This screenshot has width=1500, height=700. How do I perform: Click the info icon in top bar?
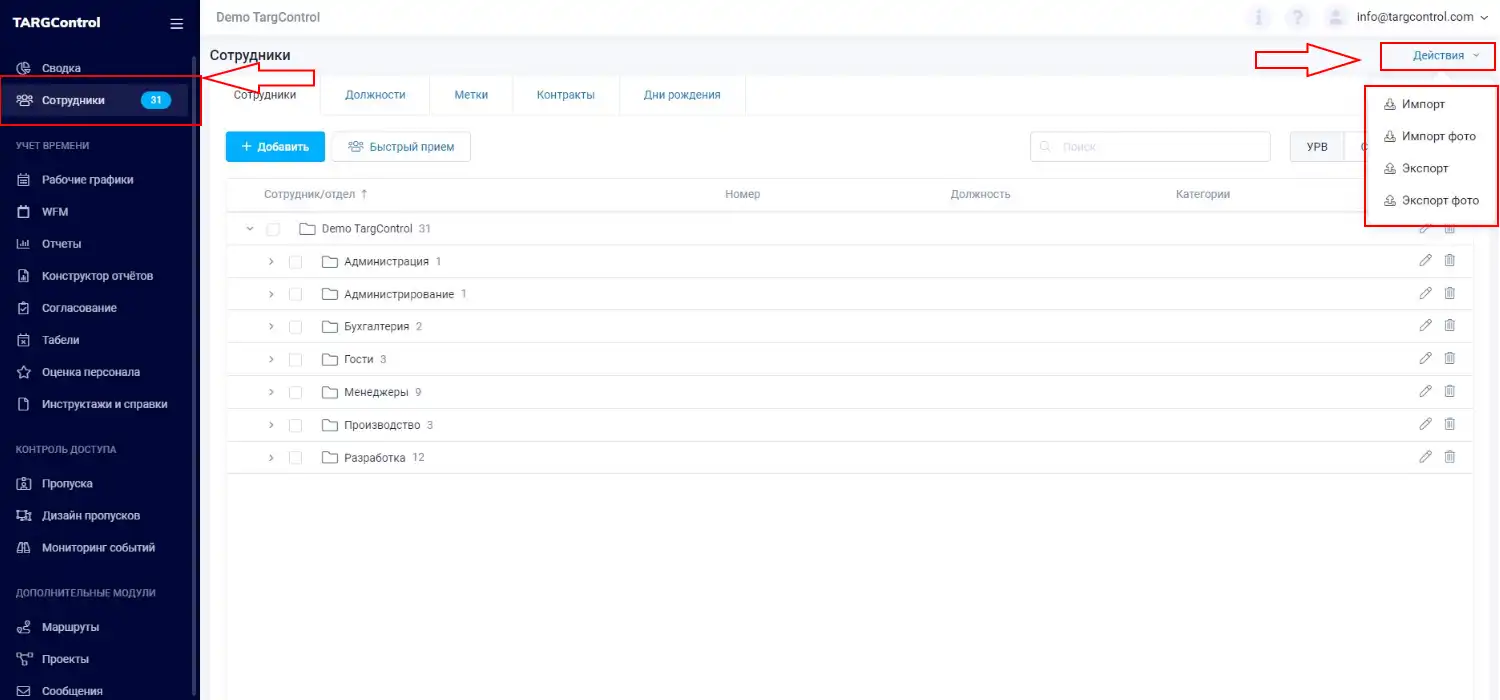[x=1258, y=17]
